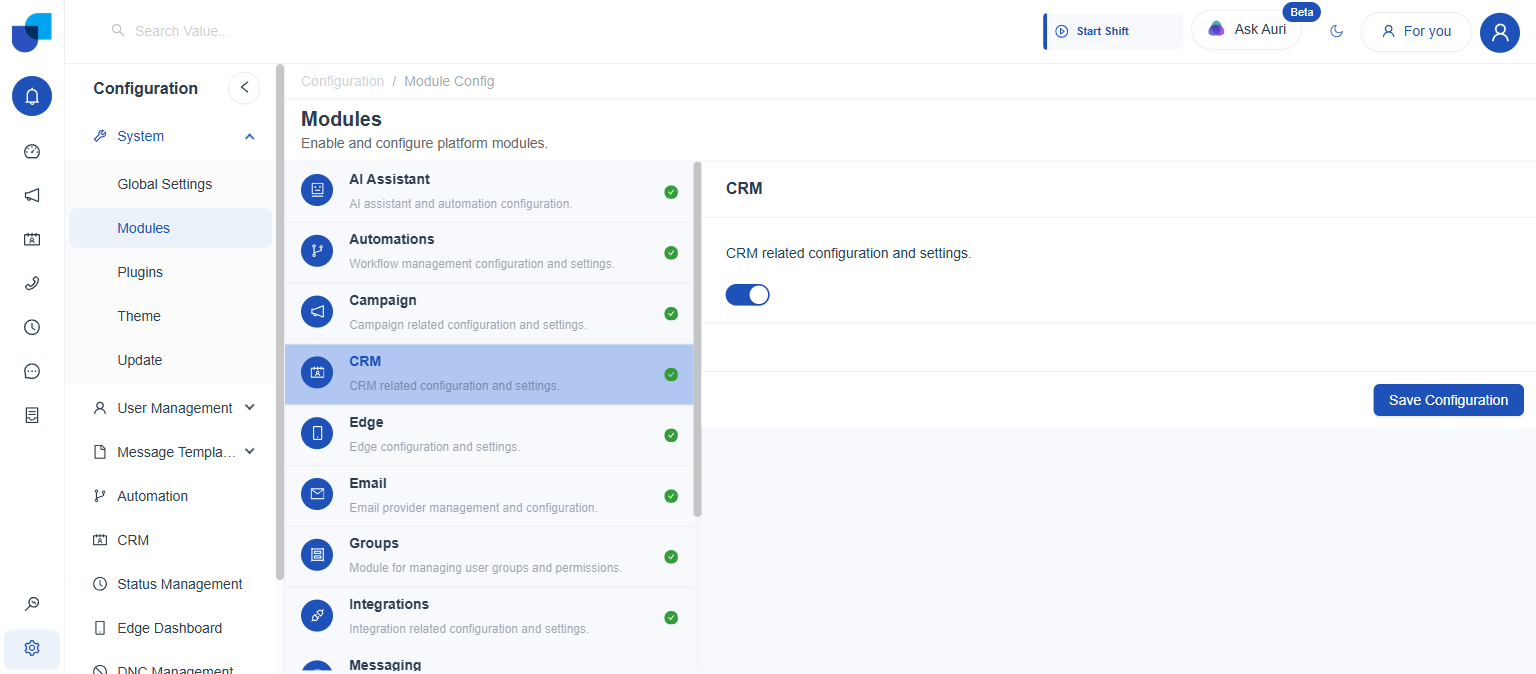This screenshot has height=674, width=1536.
Task: Click the For you button
Action: coord(1416,32)
